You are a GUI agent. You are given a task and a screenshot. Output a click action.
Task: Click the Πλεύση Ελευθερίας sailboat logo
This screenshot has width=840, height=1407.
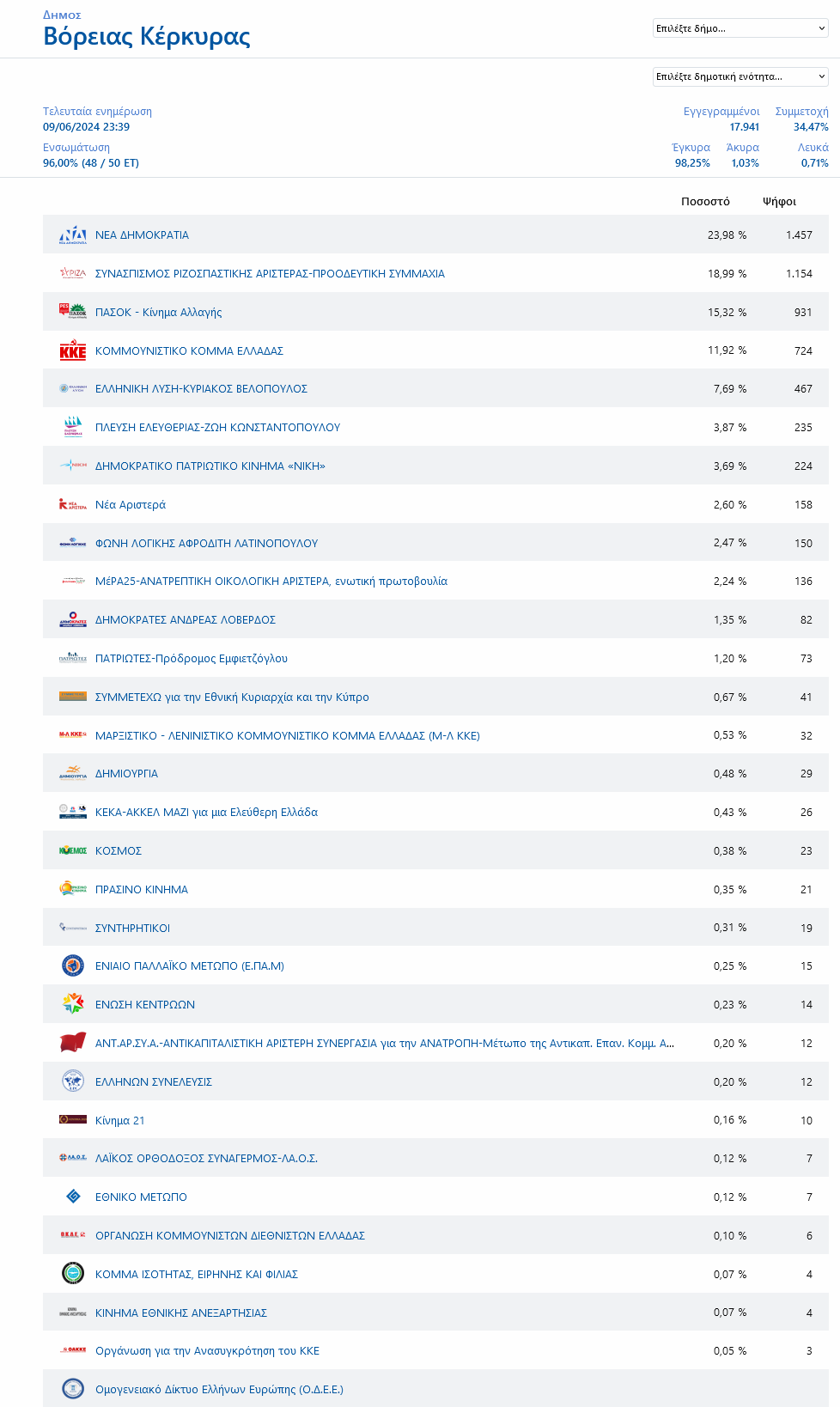point(73,427)
